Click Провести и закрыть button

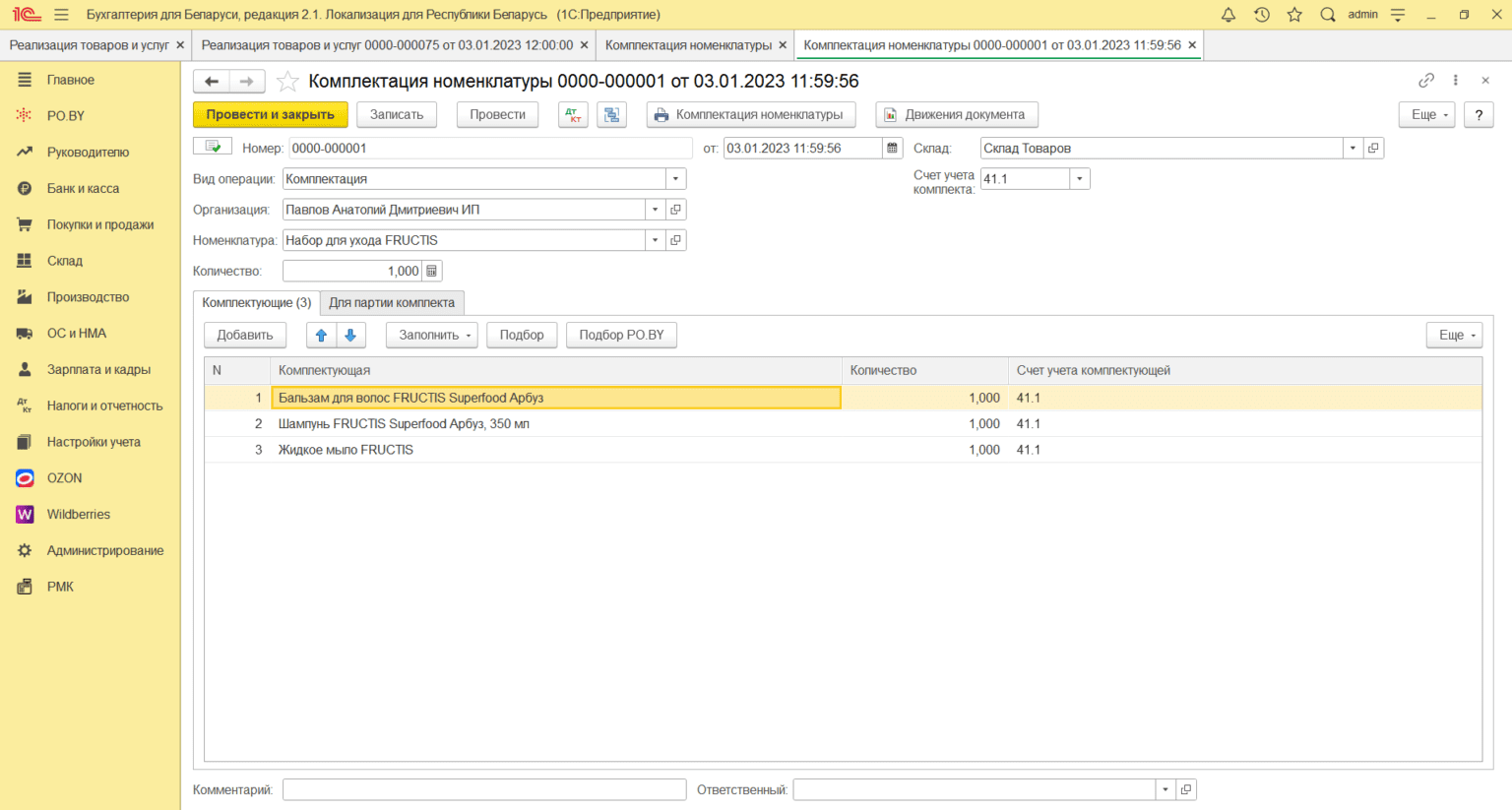coord(270,115)
